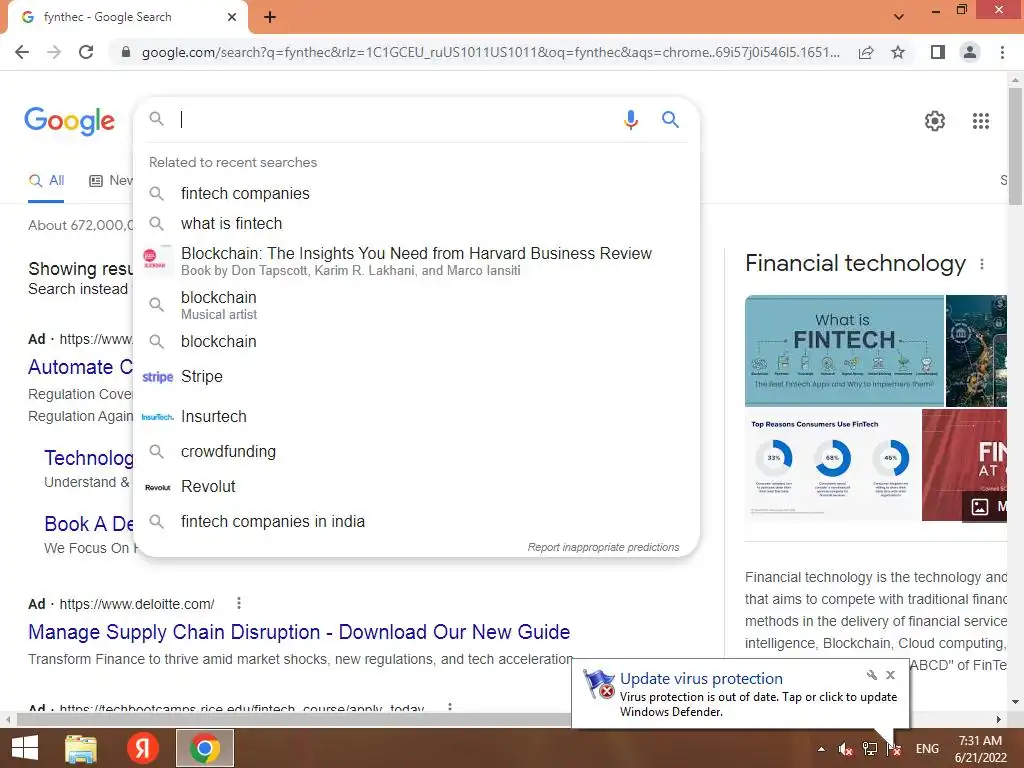Screen dimensions: 1024x768
Task: Launch Yandex browser from taskbar
Action: tap(142, 748)
